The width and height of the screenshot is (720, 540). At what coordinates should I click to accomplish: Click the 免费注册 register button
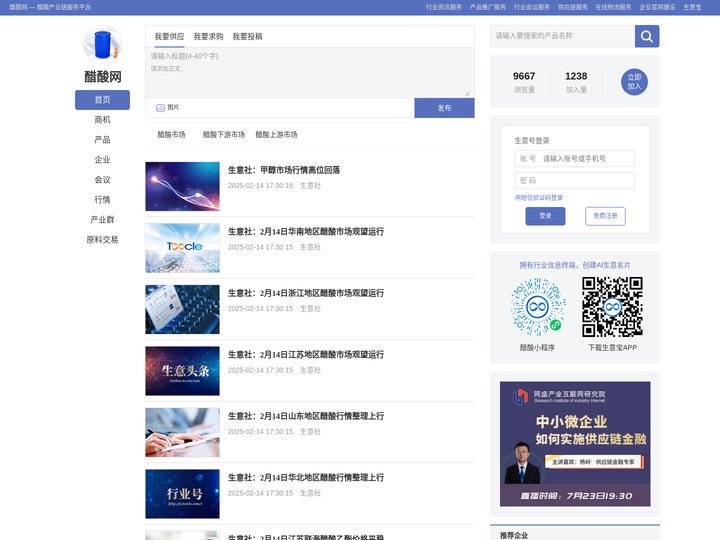(605, 216)
